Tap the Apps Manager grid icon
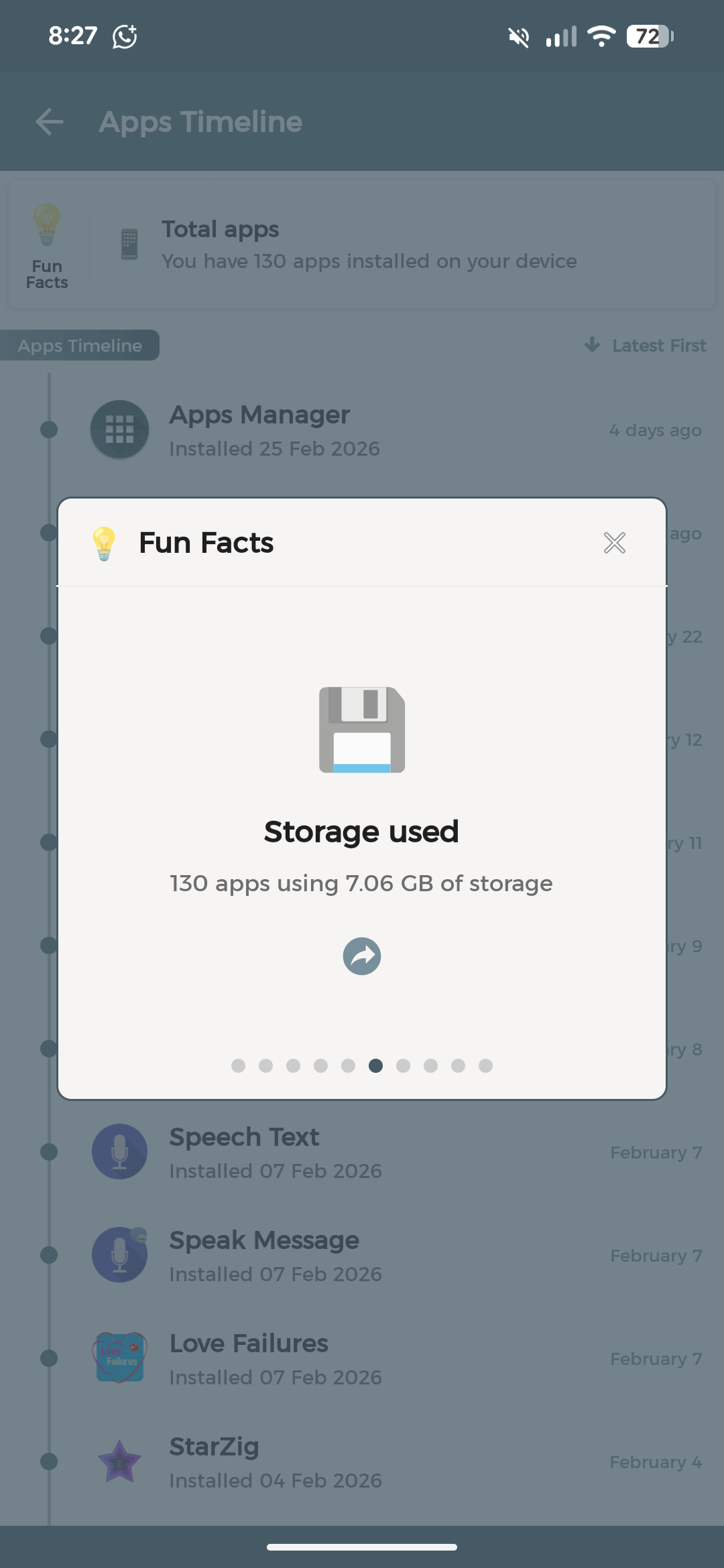This screenshot has height=1568, width=724. pos(119,430)
